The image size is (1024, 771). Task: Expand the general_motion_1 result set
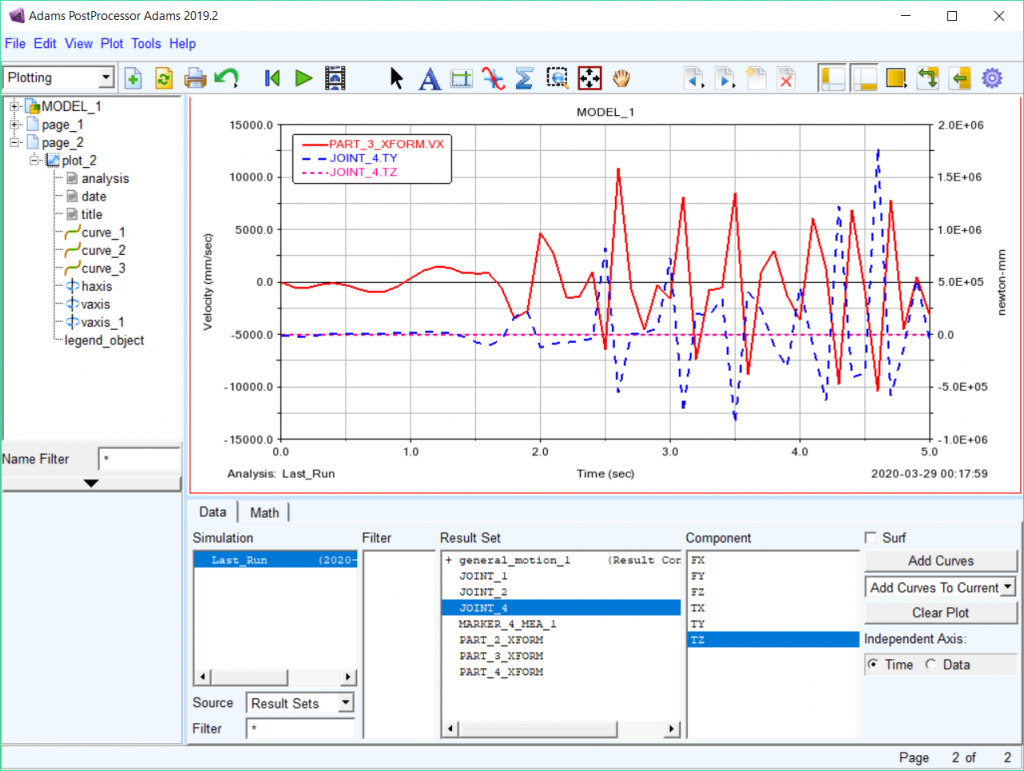pyautogui.click(x=449, y=560)
